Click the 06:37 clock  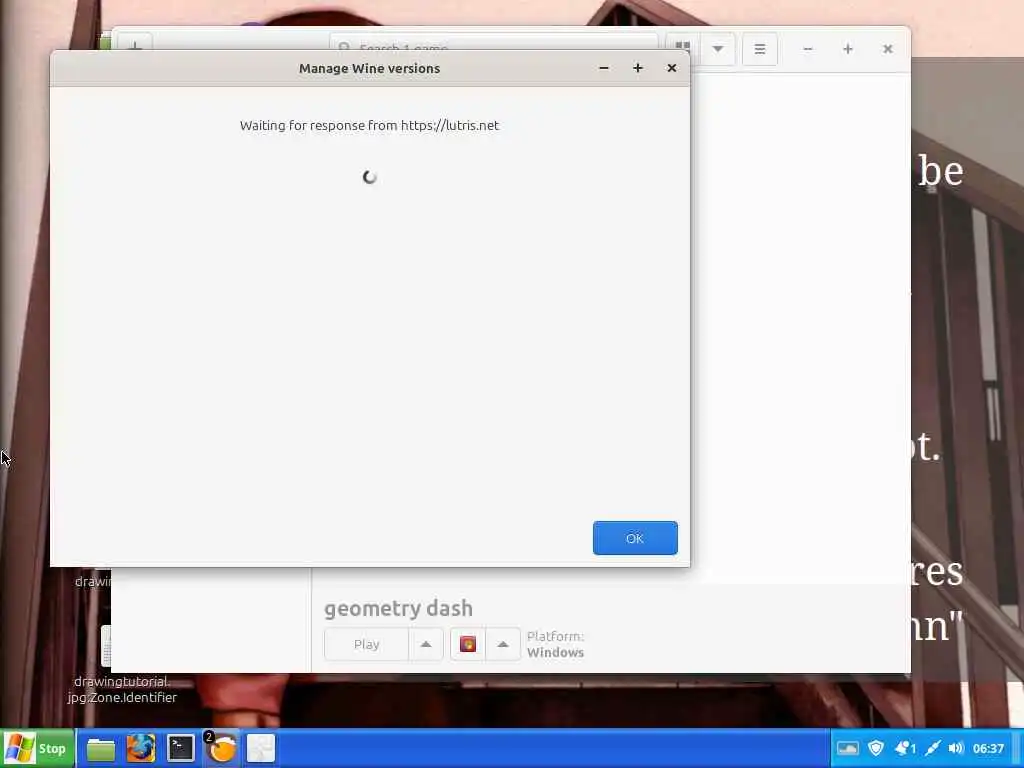pyautogui.click(x=988, y=748)
